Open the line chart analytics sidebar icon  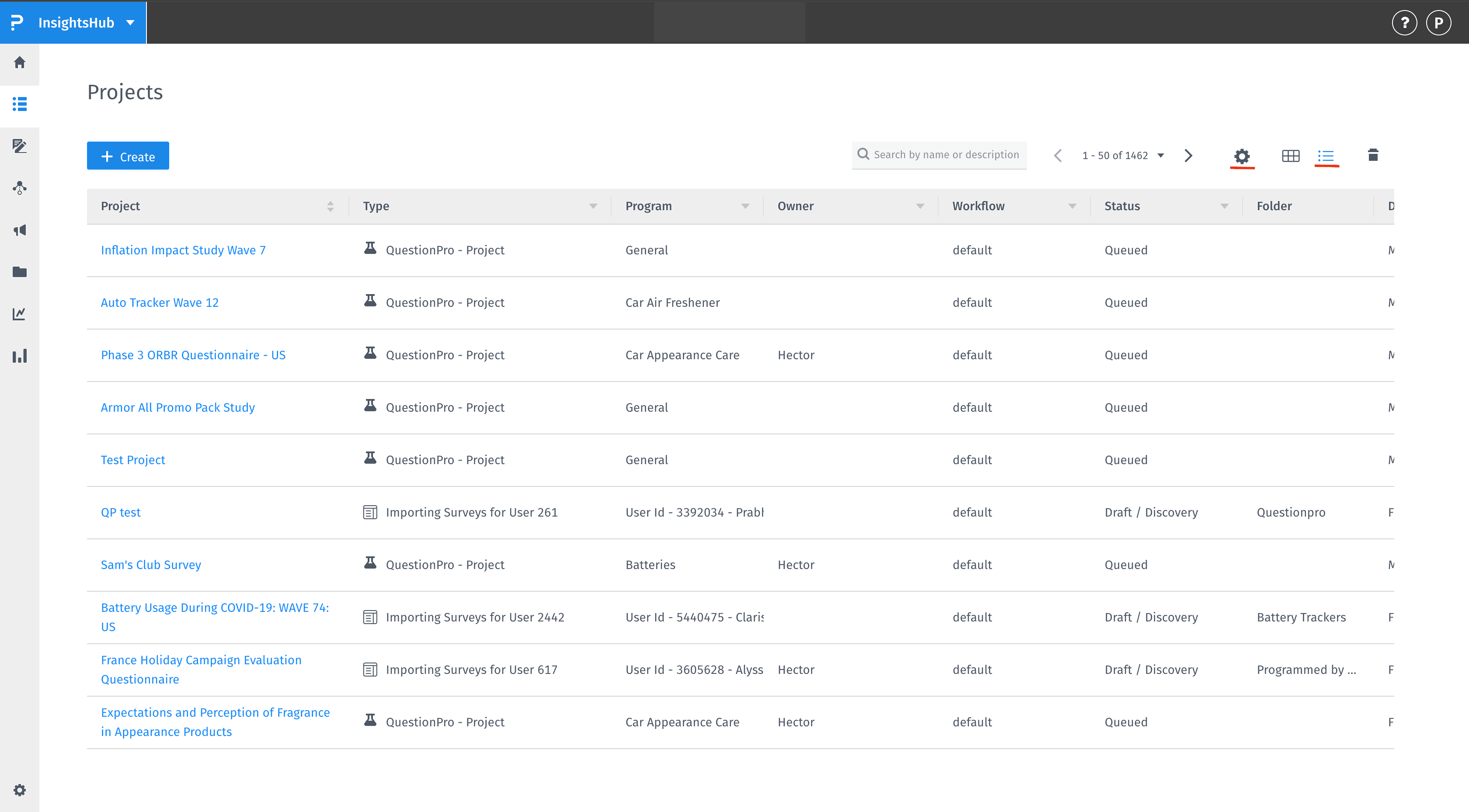[19, 314]
